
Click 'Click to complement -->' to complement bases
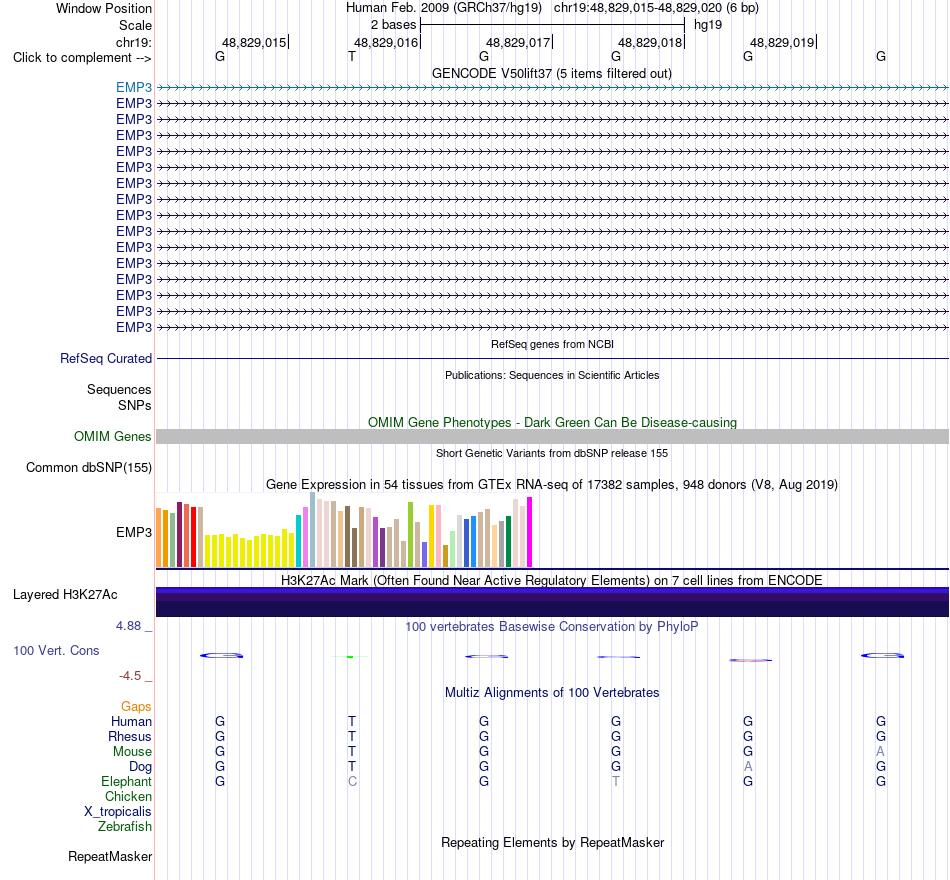(x=82, y=58)
